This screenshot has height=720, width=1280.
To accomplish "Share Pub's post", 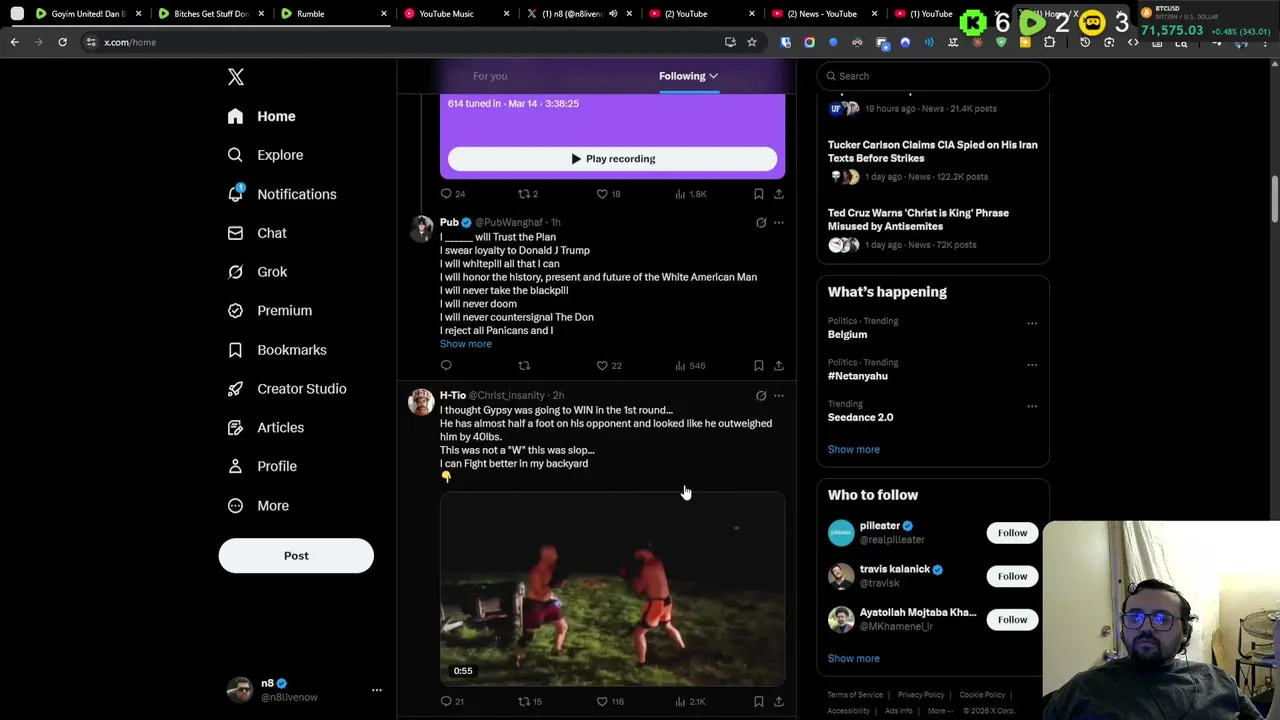I will coord(779,366).
